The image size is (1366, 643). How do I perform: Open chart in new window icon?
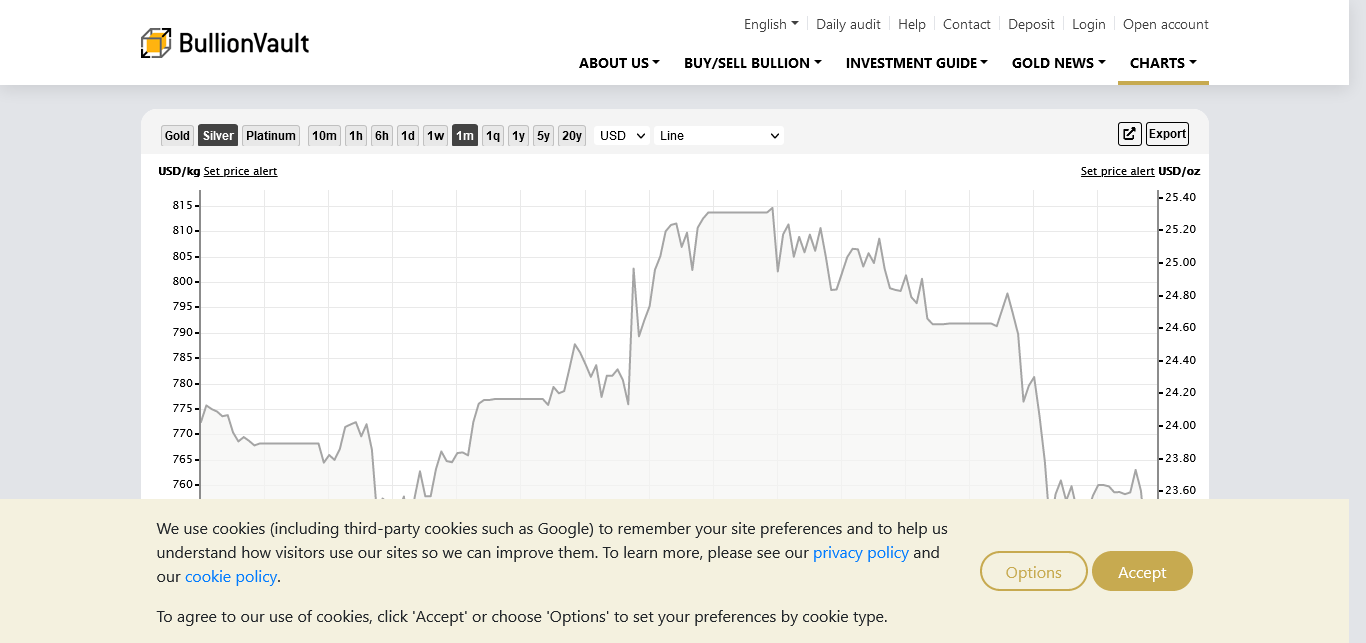(x=1129, y=134)
